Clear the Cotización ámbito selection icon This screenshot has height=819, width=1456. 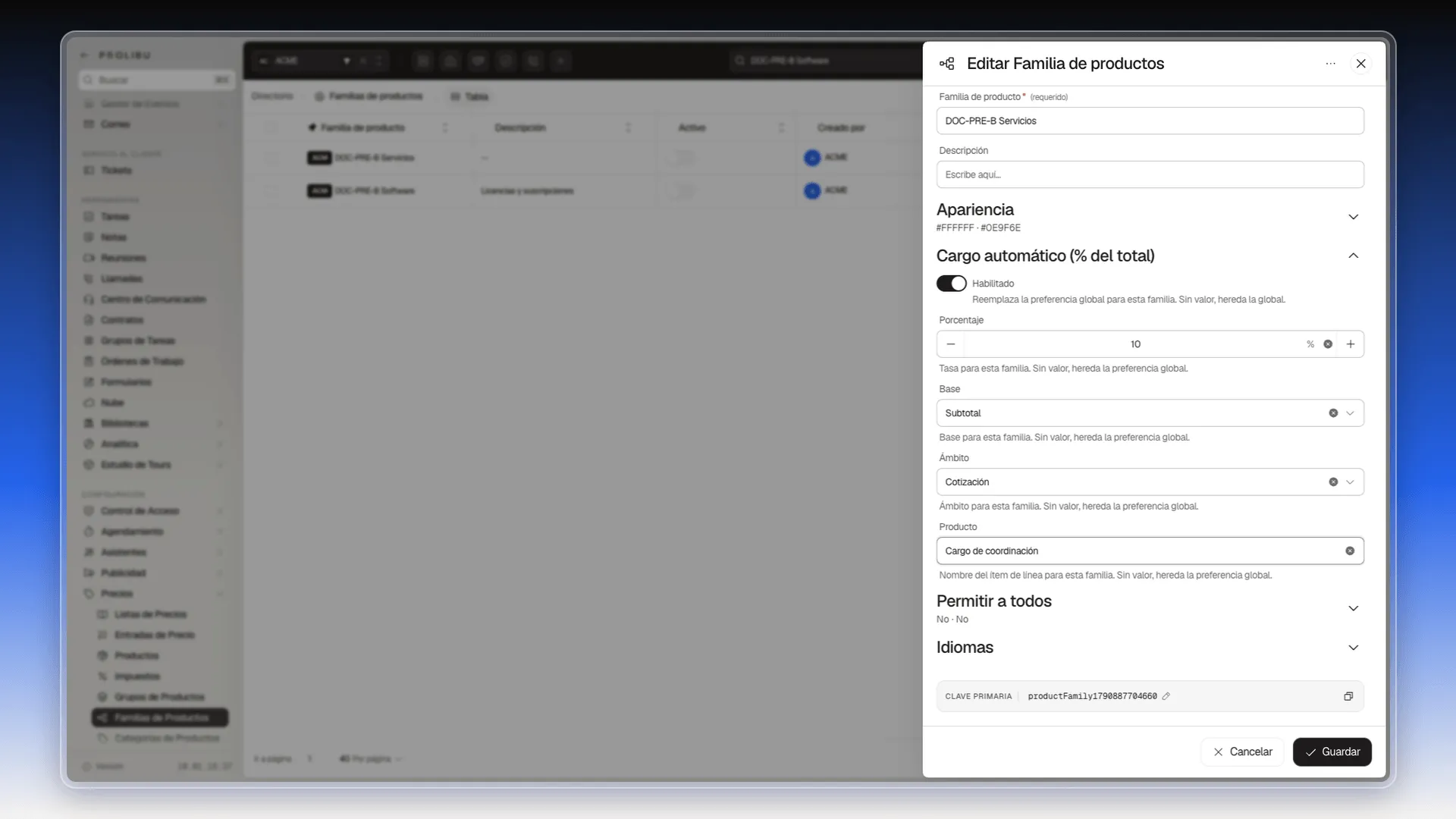pyautogui.click(x=1333, y=482)
